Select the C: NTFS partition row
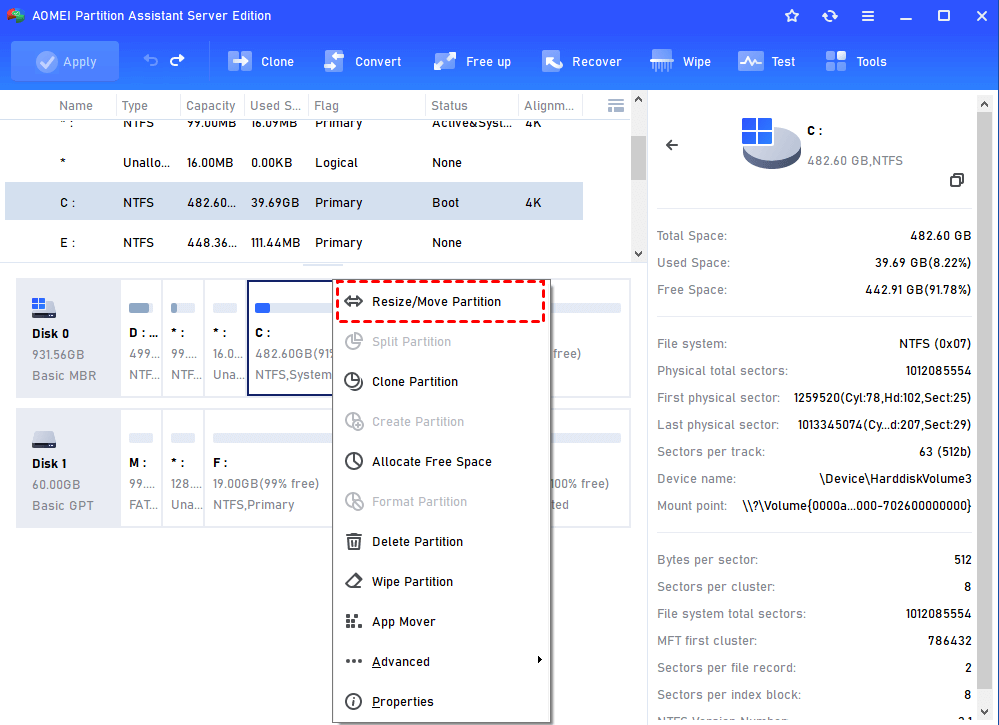999x725 pixels. (294, 202)
